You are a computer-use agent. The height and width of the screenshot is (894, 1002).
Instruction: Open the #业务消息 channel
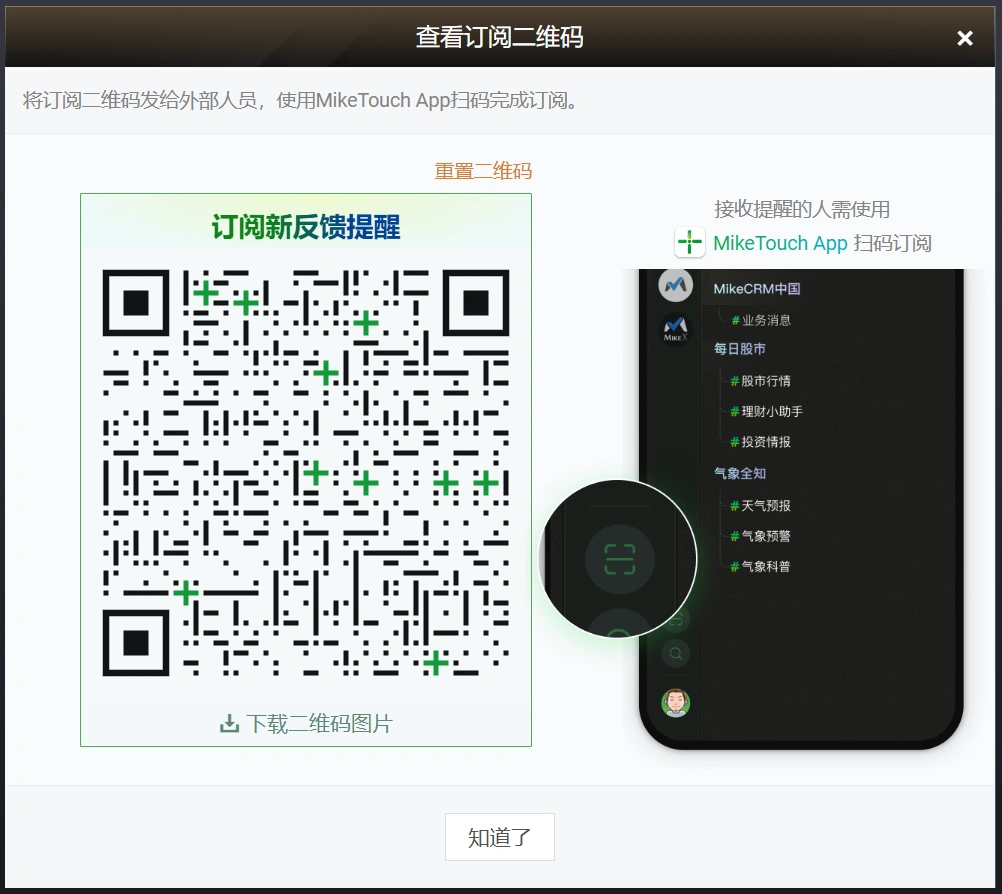click(761, 320)
